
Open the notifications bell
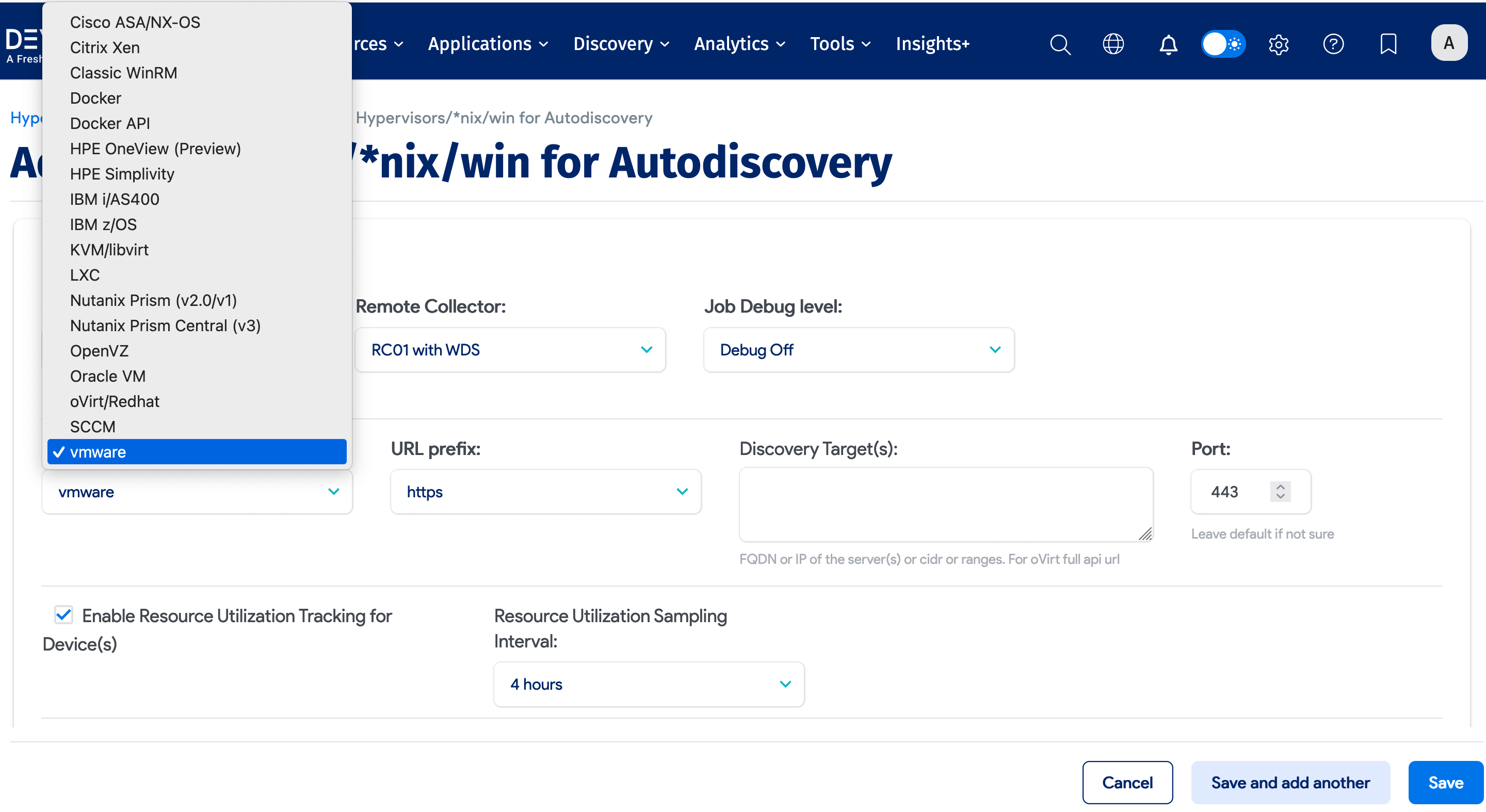[1168, 44]
